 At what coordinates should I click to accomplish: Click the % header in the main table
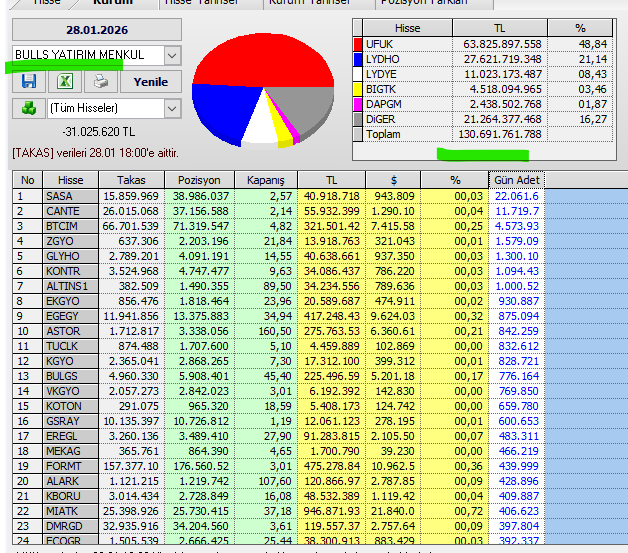455,180
